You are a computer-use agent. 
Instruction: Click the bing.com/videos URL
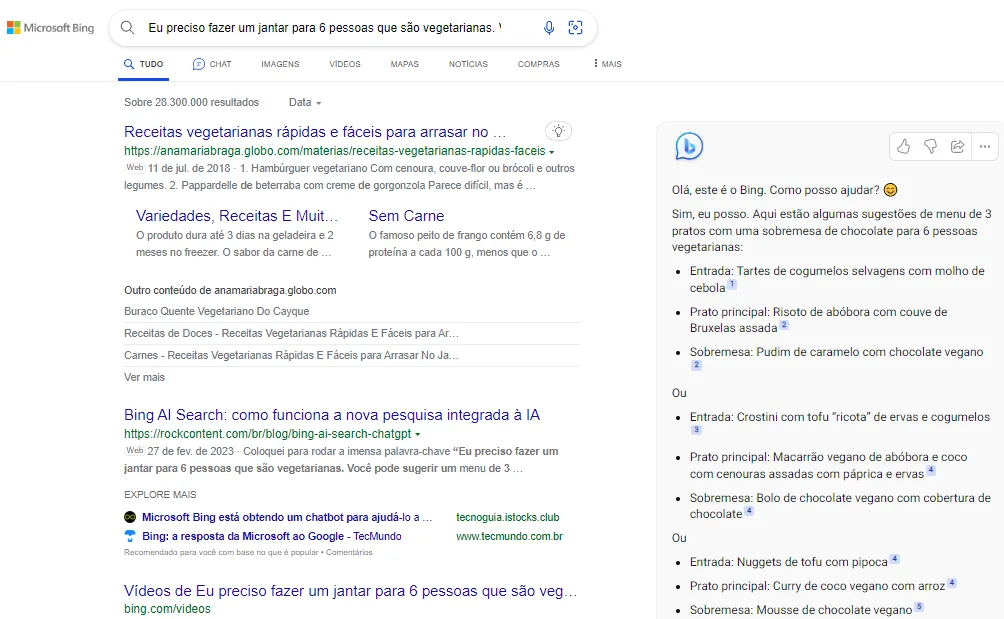click(x=167, y=609)
